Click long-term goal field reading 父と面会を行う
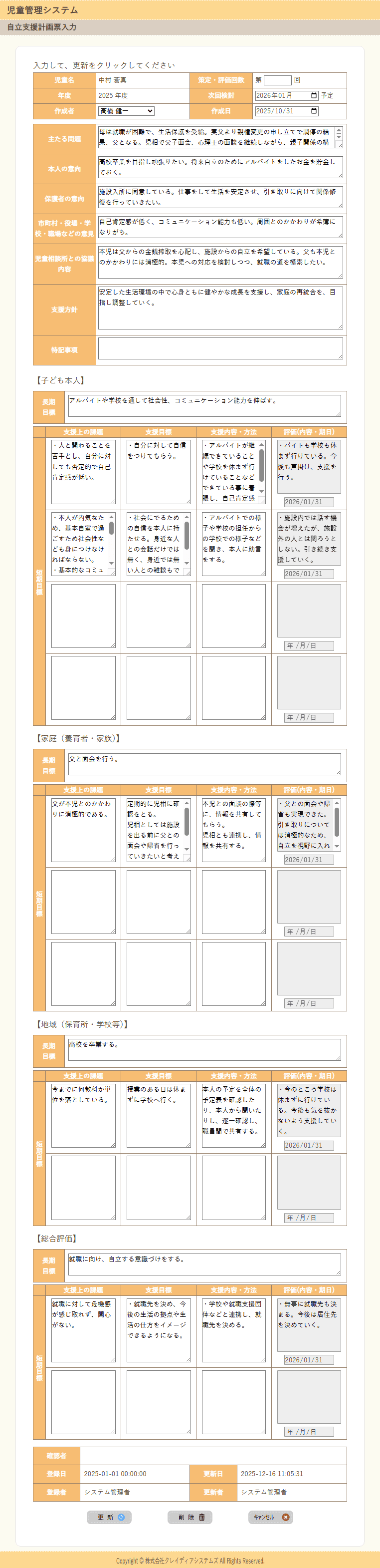 click(203, 764)
